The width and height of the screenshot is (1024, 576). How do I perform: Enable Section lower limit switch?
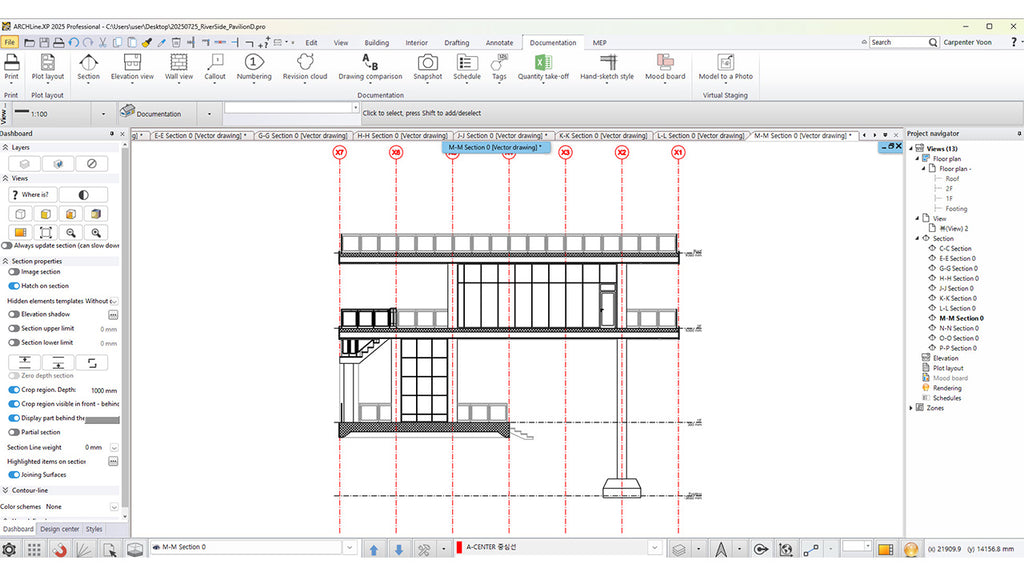(x=14, y=342)
